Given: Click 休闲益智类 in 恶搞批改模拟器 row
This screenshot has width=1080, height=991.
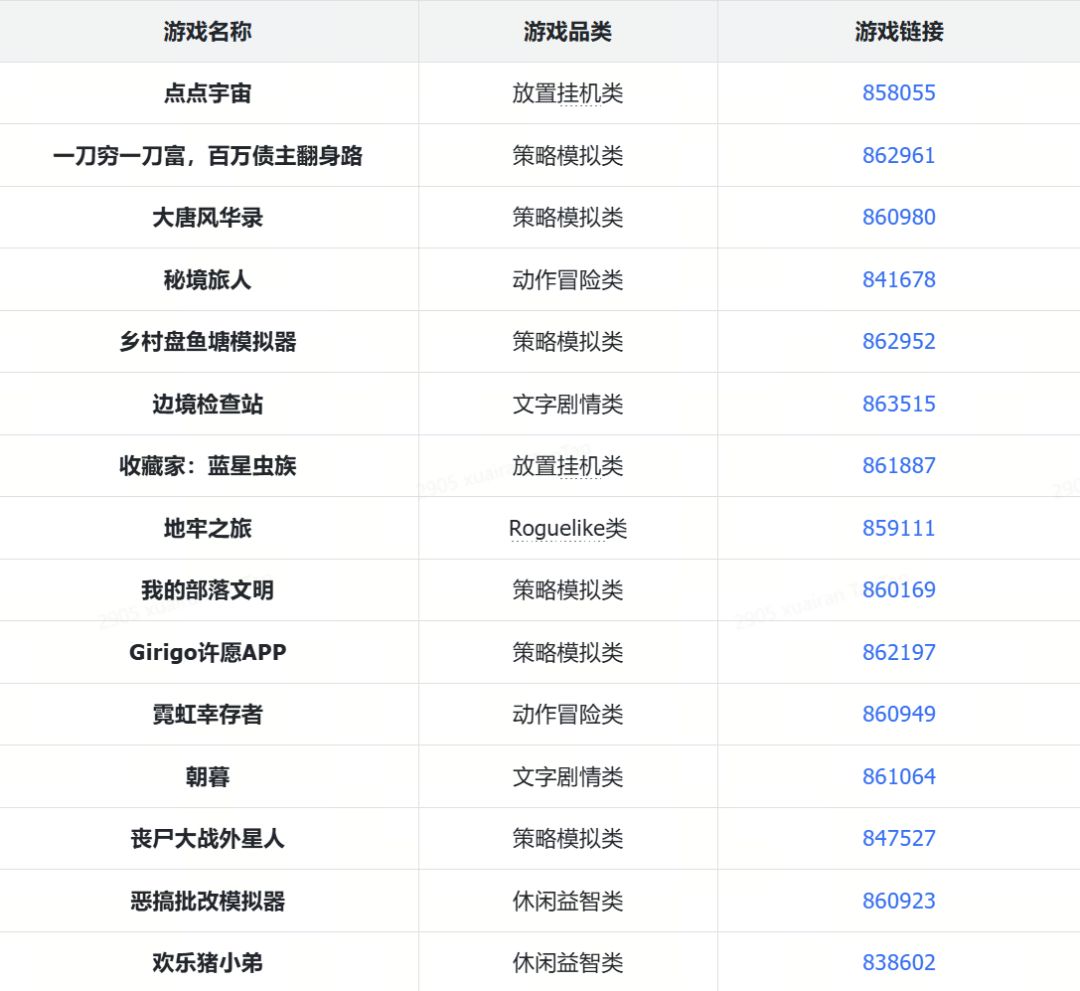Looking at the screenshot, I should (568, 901).
